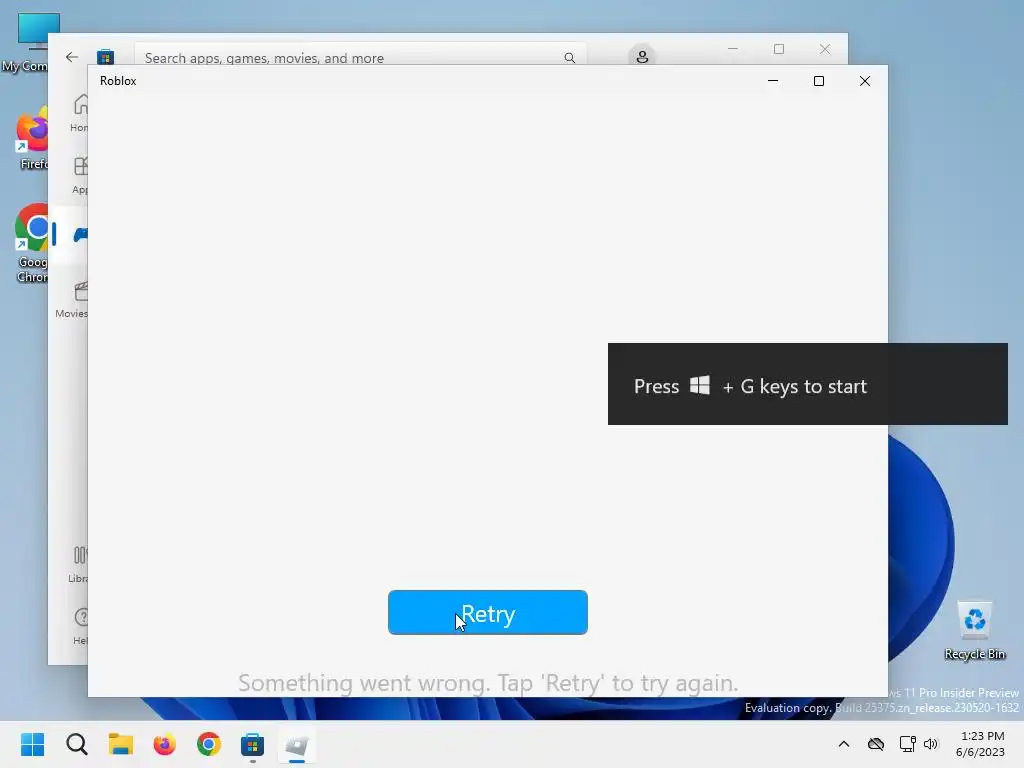Select Google Chrome desktop shortcut
Screen dimensions: 1024x768
[31, 244]
